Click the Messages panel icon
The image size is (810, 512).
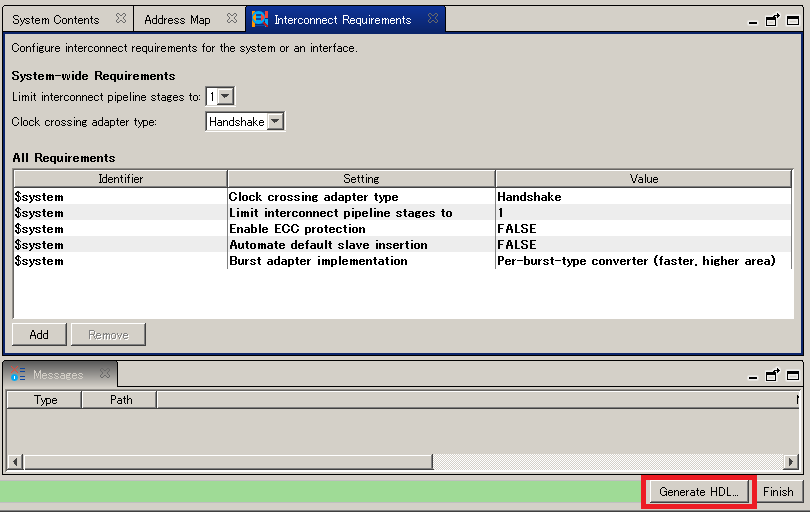[x=19, y=375]
